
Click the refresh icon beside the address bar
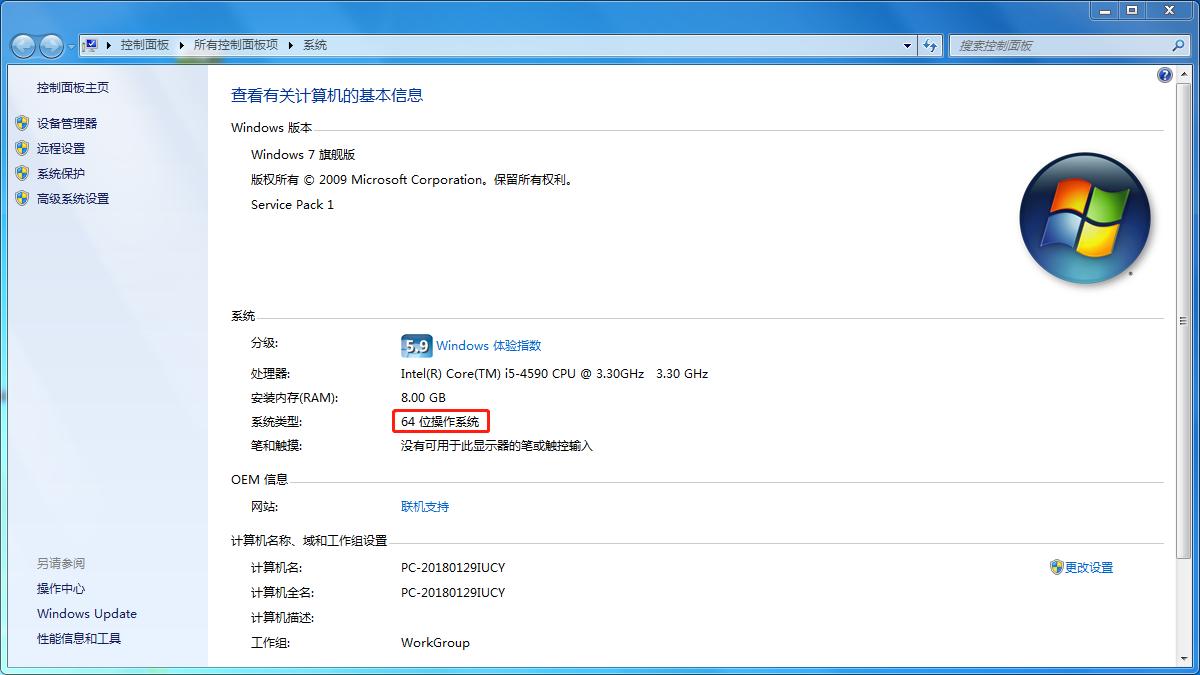(x=930, y=45)
